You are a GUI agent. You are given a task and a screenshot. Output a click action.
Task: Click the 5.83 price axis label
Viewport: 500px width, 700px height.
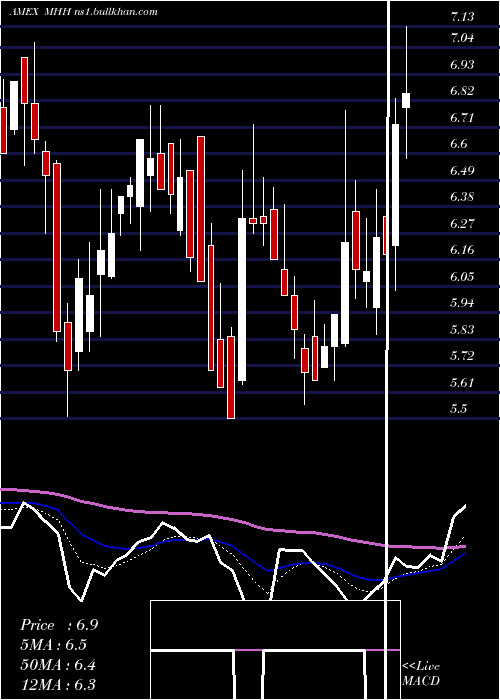click(462, 329)
